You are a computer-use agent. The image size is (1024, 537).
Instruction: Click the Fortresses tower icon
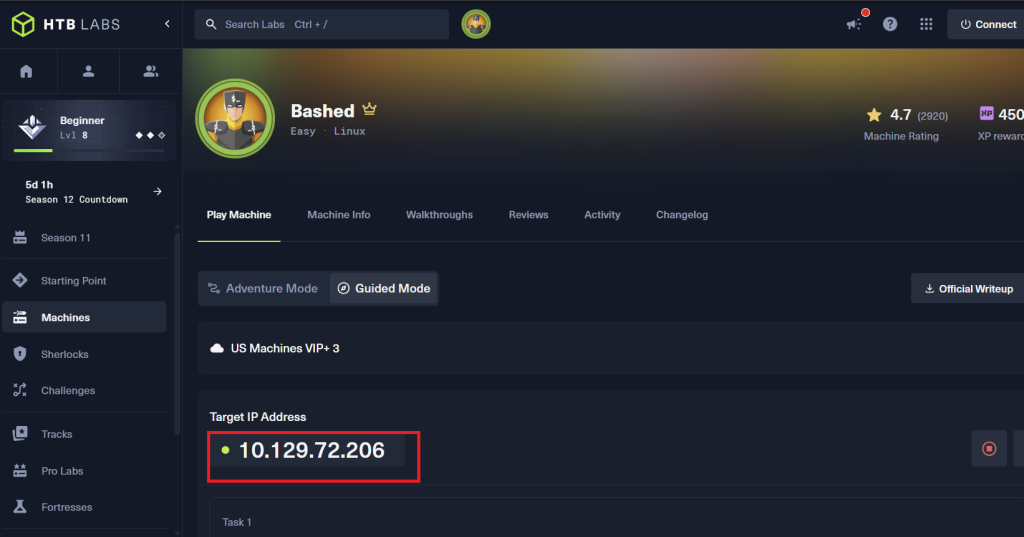click(20, 507)
